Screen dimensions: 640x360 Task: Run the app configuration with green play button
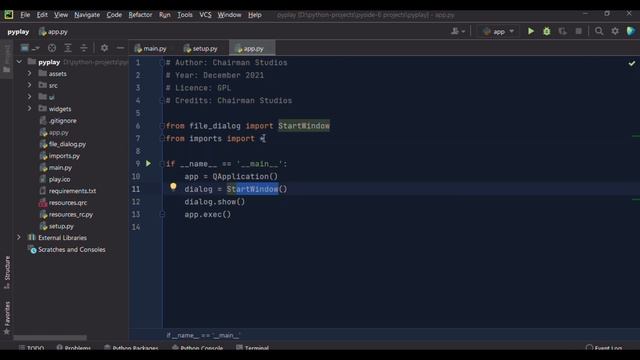click(x=531, y=31)
